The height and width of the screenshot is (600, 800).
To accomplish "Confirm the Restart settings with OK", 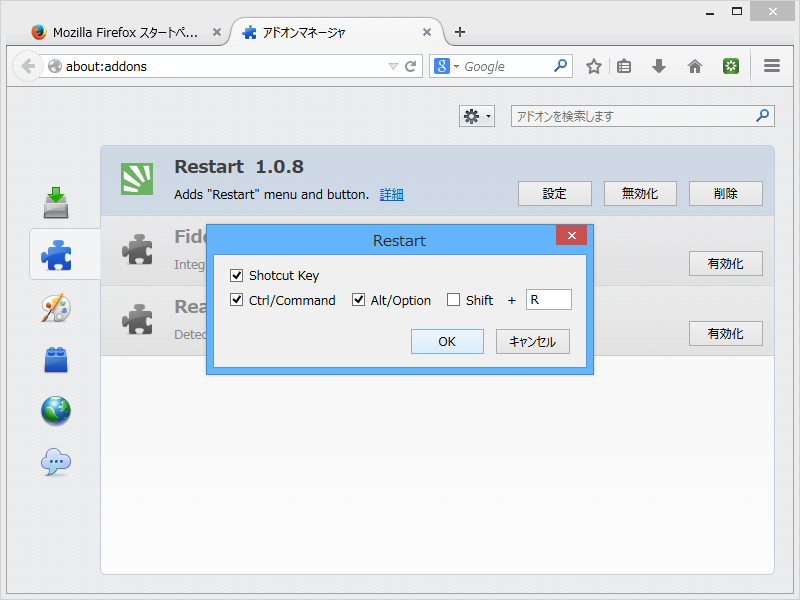I will point(447,341).
